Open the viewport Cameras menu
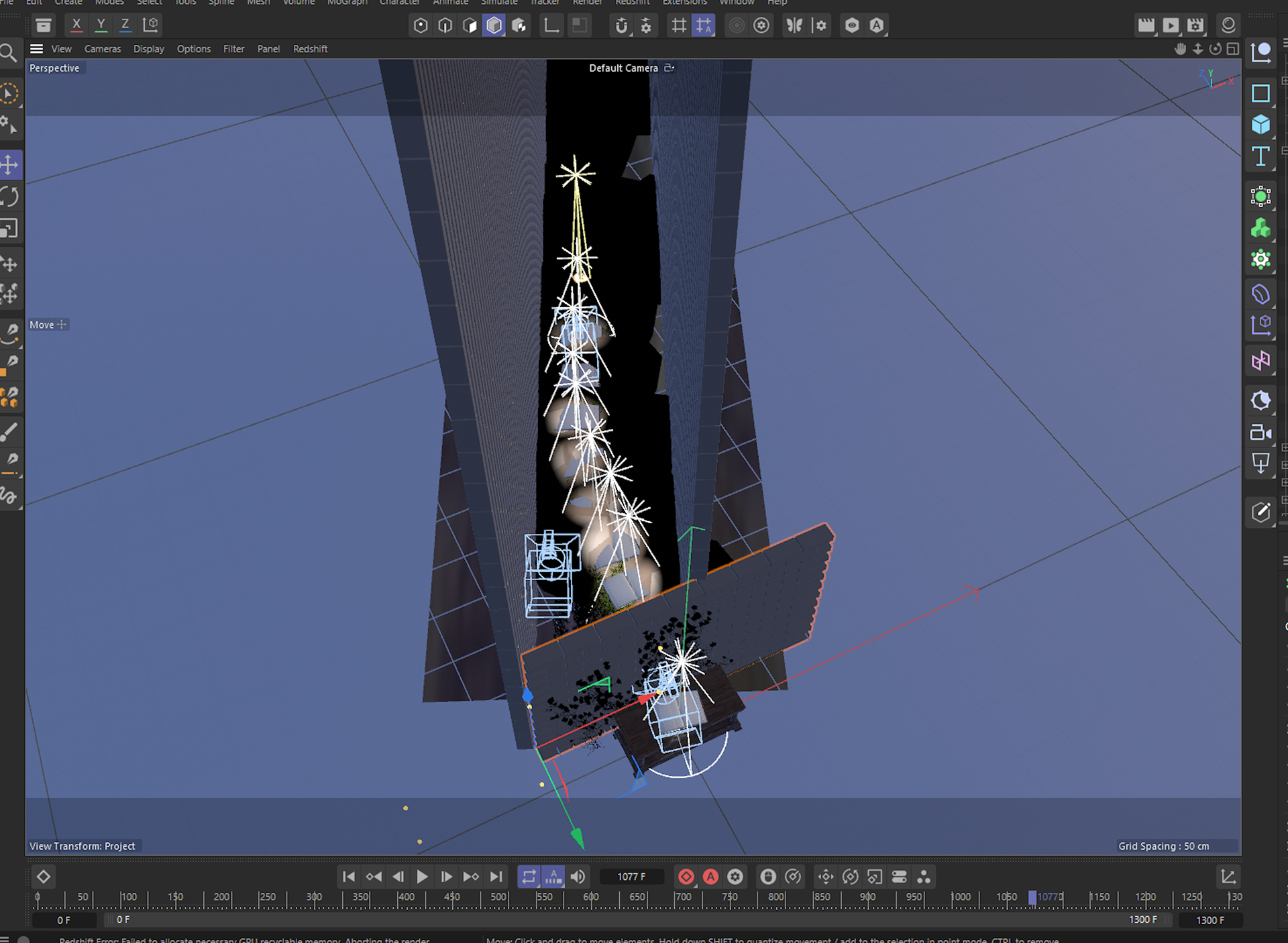Image resolution: width=1288 pixels, height=943 pixels. coord(103,49)
